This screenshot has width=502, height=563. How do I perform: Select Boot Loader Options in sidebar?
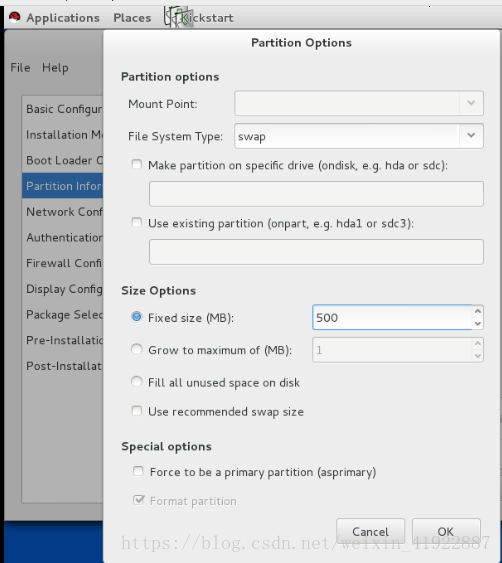click(x=62, y=160)
